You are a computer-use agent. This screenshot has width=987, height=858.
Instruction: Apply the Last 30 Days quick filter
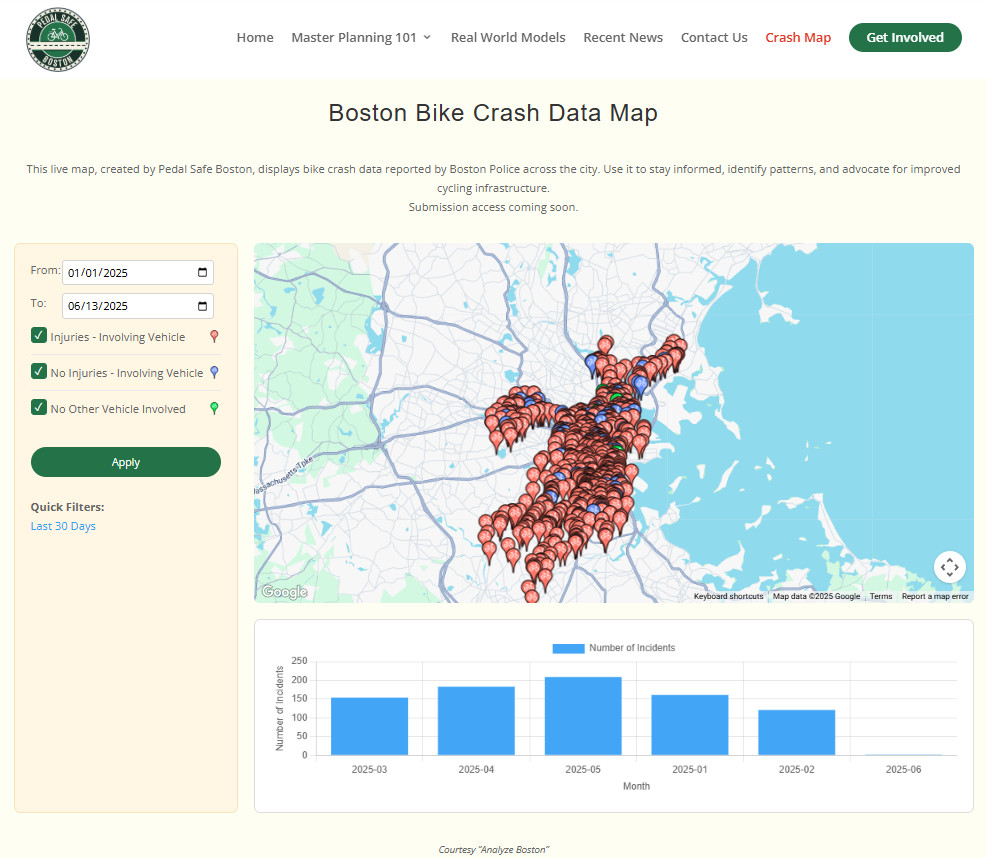click(63, 526)
